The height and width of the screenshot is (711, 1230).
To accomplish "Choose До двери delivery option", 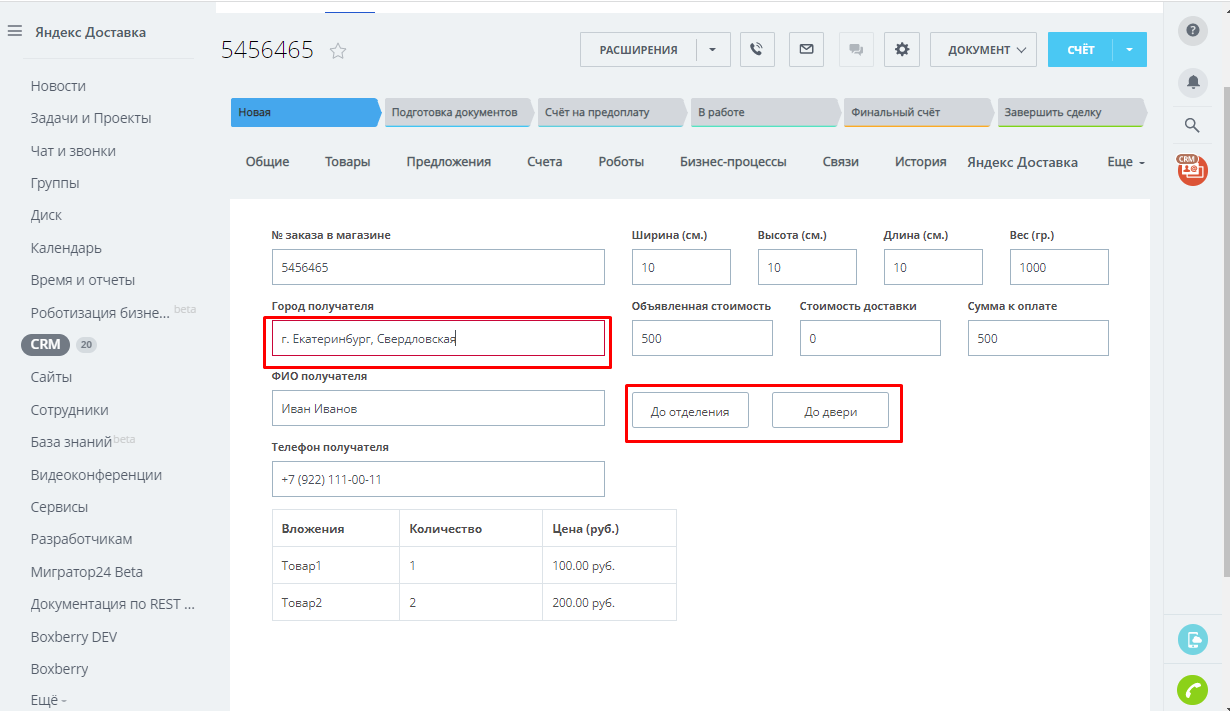I will [830, 411].
